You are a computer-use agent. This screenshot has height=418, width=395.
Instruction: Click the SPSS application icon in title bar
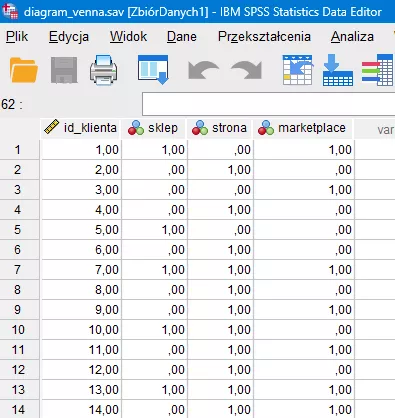(10, 11)
